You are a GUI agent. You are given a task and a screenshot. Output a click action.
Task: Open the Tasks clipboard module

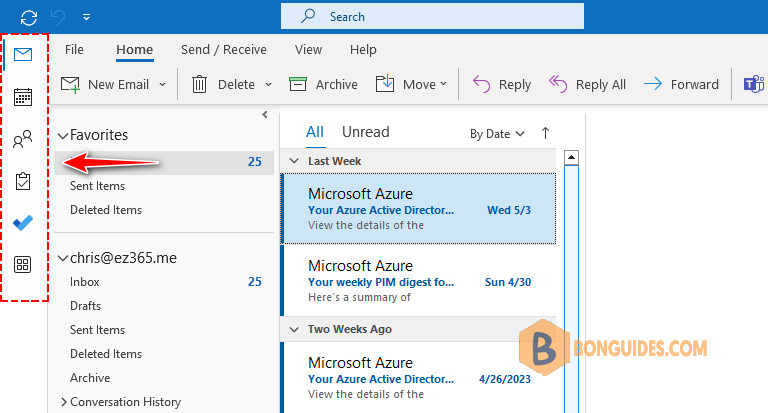pyautogui.click(x=23, y=181)
